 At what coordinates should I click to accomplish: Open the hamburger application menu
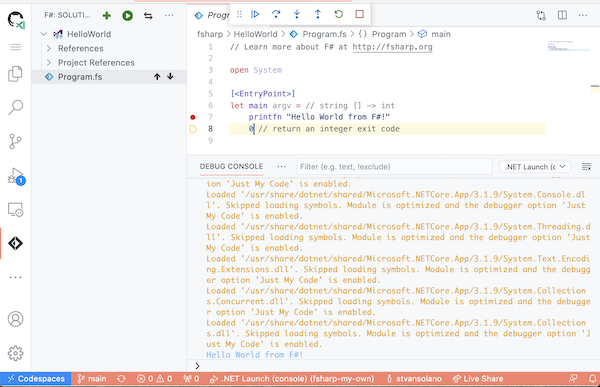point(16,47)
